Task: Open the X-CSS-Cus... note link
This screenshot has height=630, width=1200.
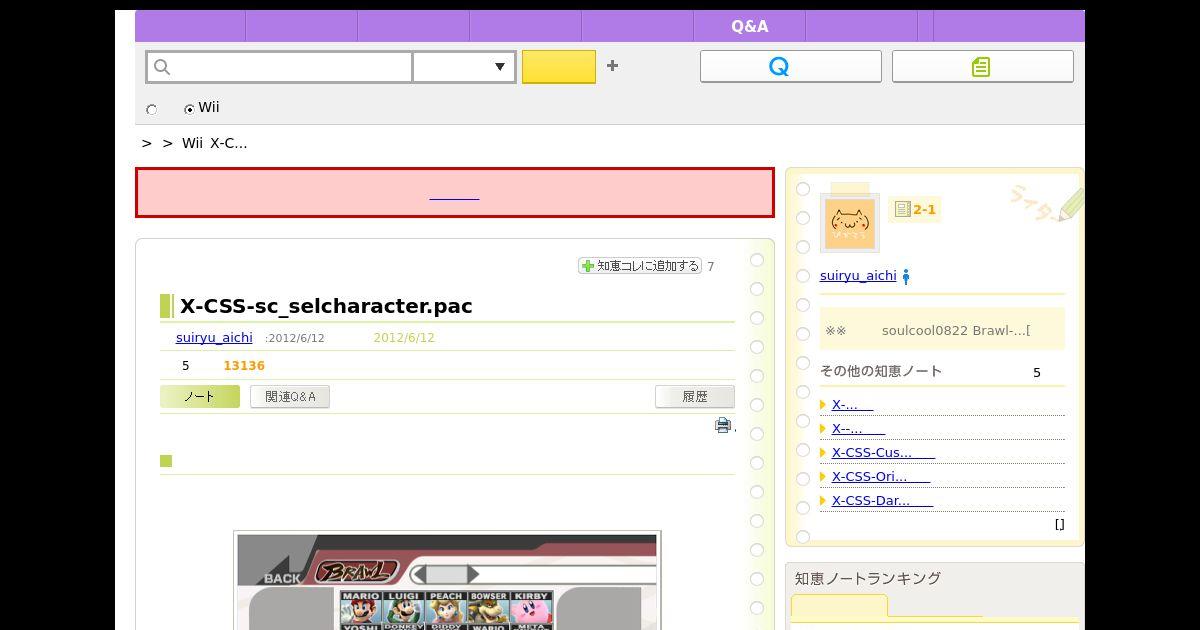Action: pyautogui.click(x=883, y=452)
